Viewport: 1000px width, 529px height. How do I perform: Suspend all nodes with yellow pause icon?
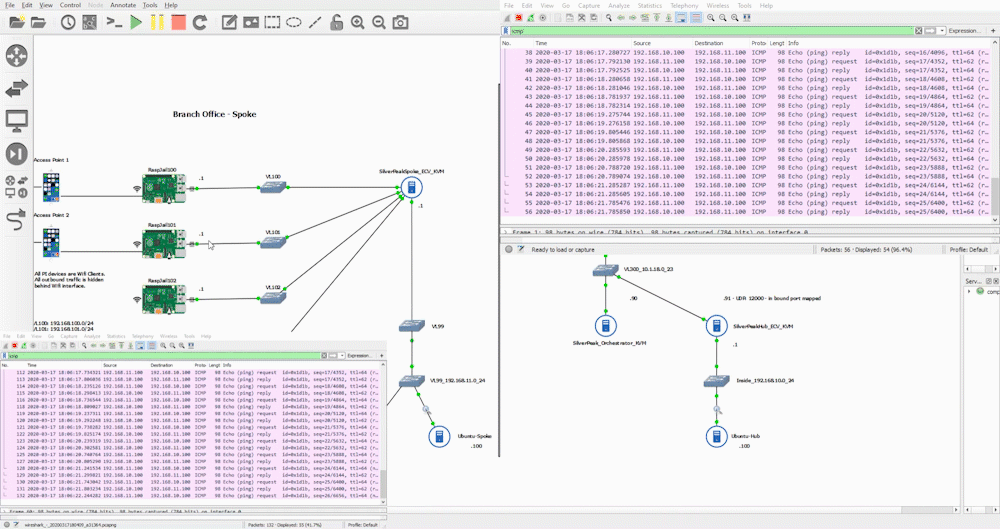(x=157, y=23)
